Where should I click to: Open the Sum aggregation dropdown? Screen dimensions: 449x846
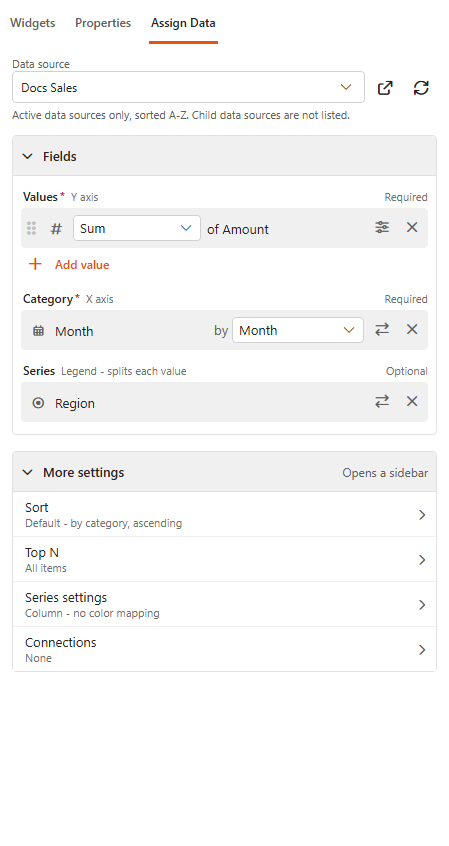(x=137, y=228)
